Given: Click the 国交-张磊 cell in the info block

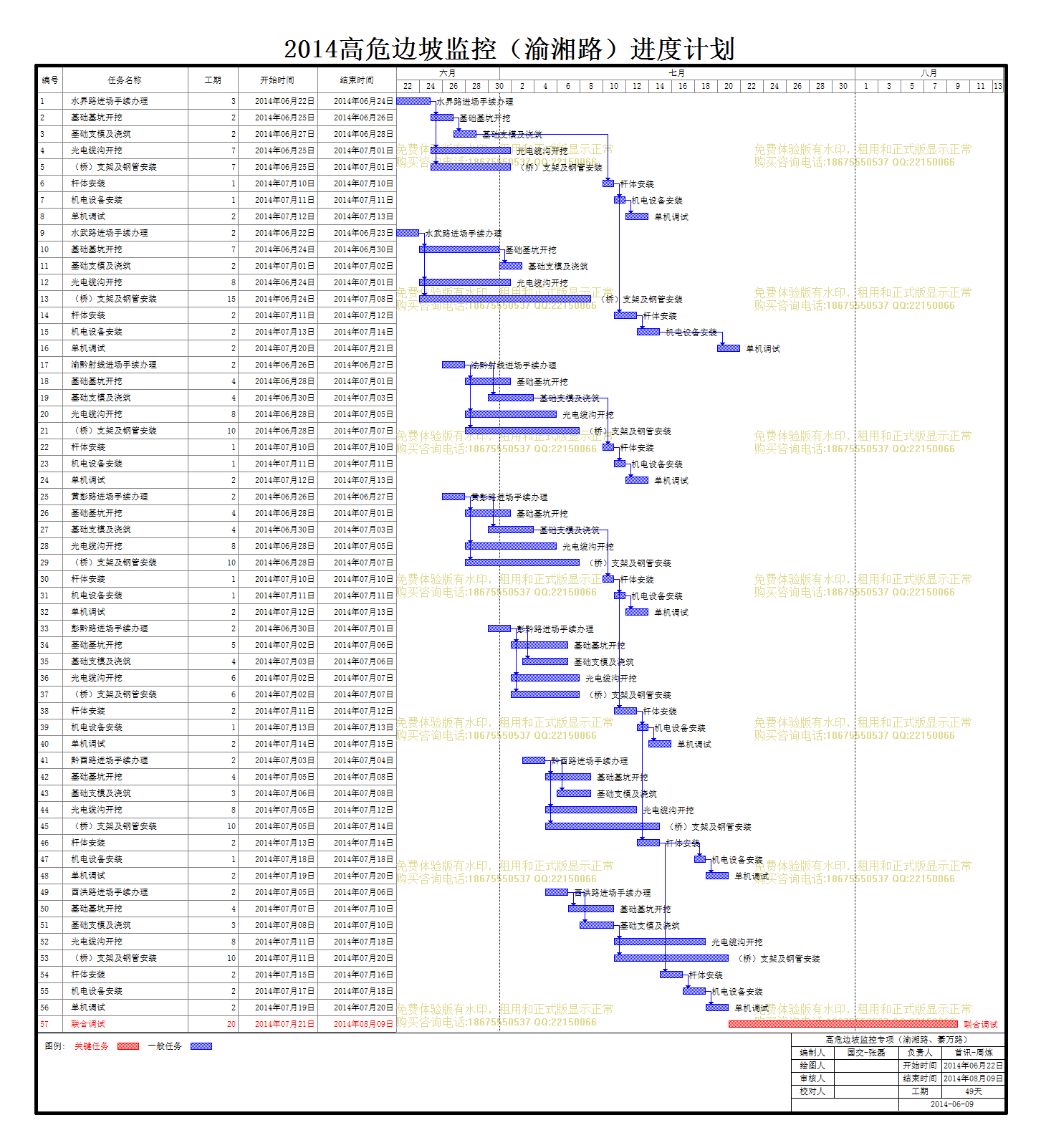Looking at the screenshot, I should [x=866, y=1053].
